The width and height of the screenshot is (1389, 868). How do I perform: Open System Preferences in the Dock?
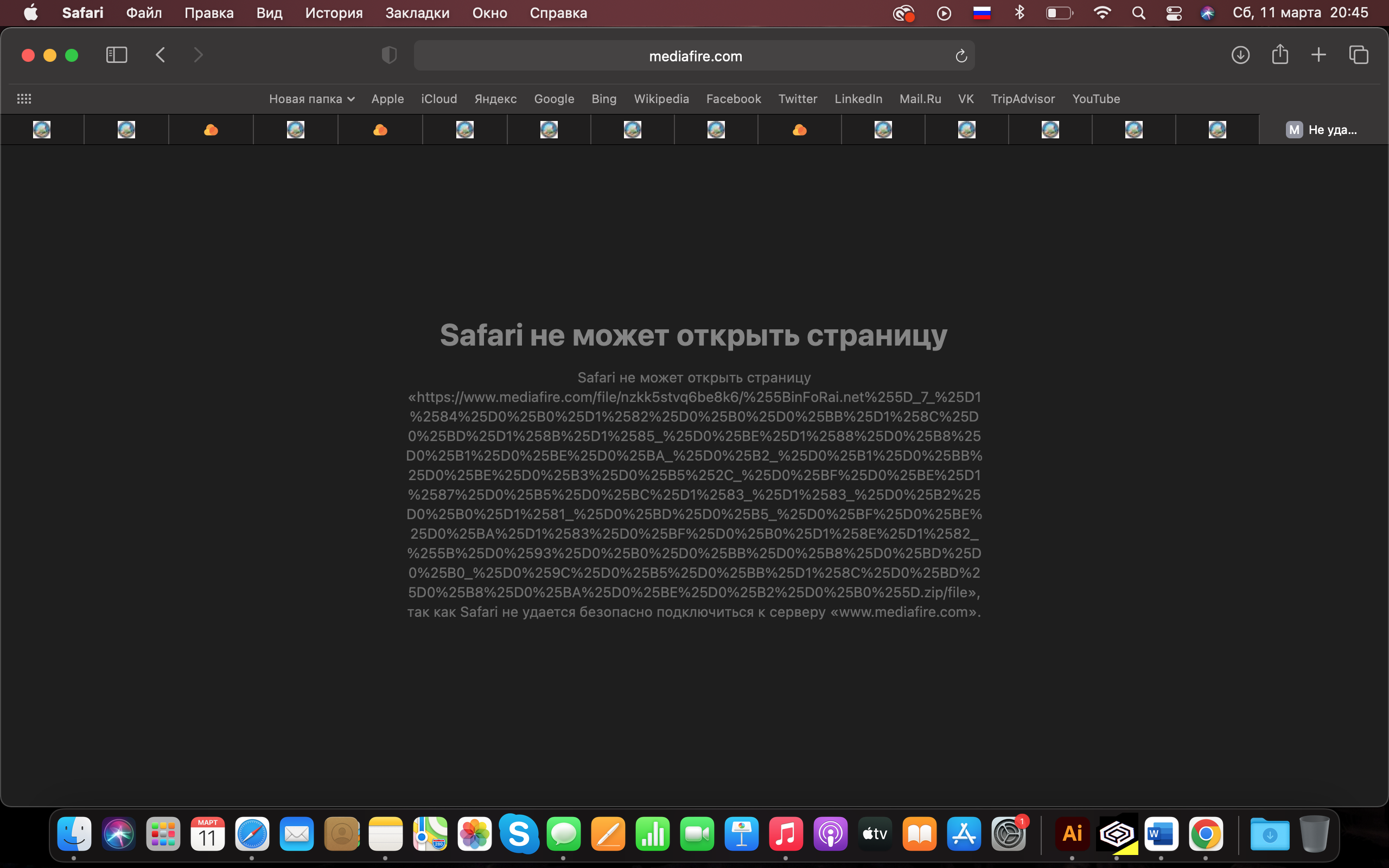click(x=1009, y=834)
